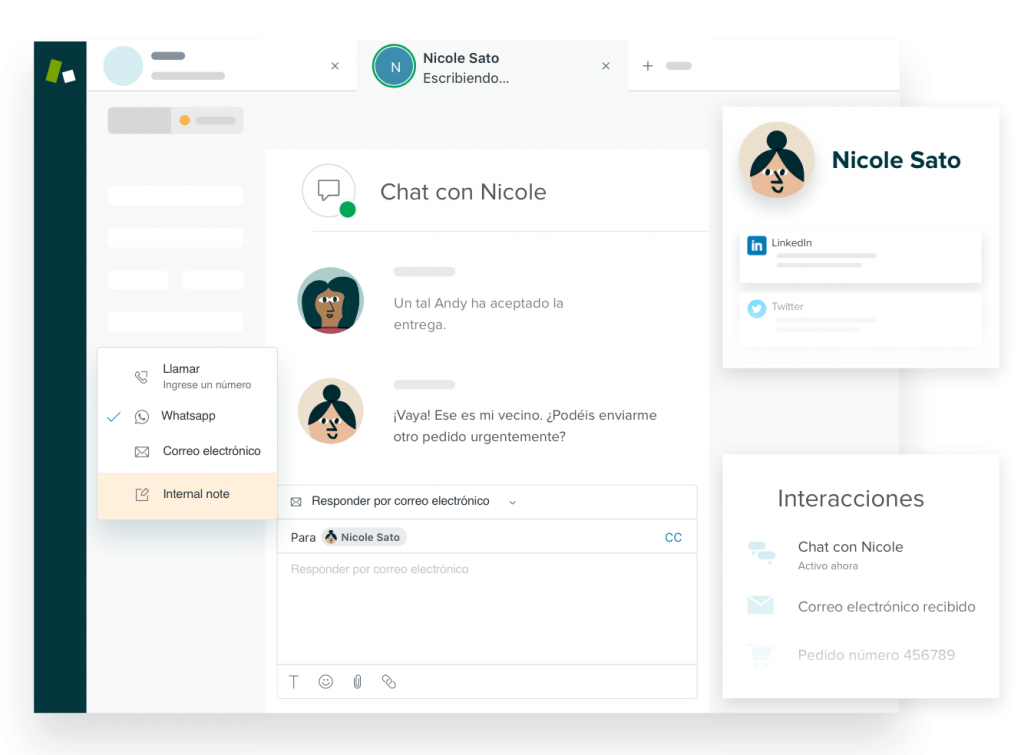Click the insert link icon

click(x=389, y=682)
